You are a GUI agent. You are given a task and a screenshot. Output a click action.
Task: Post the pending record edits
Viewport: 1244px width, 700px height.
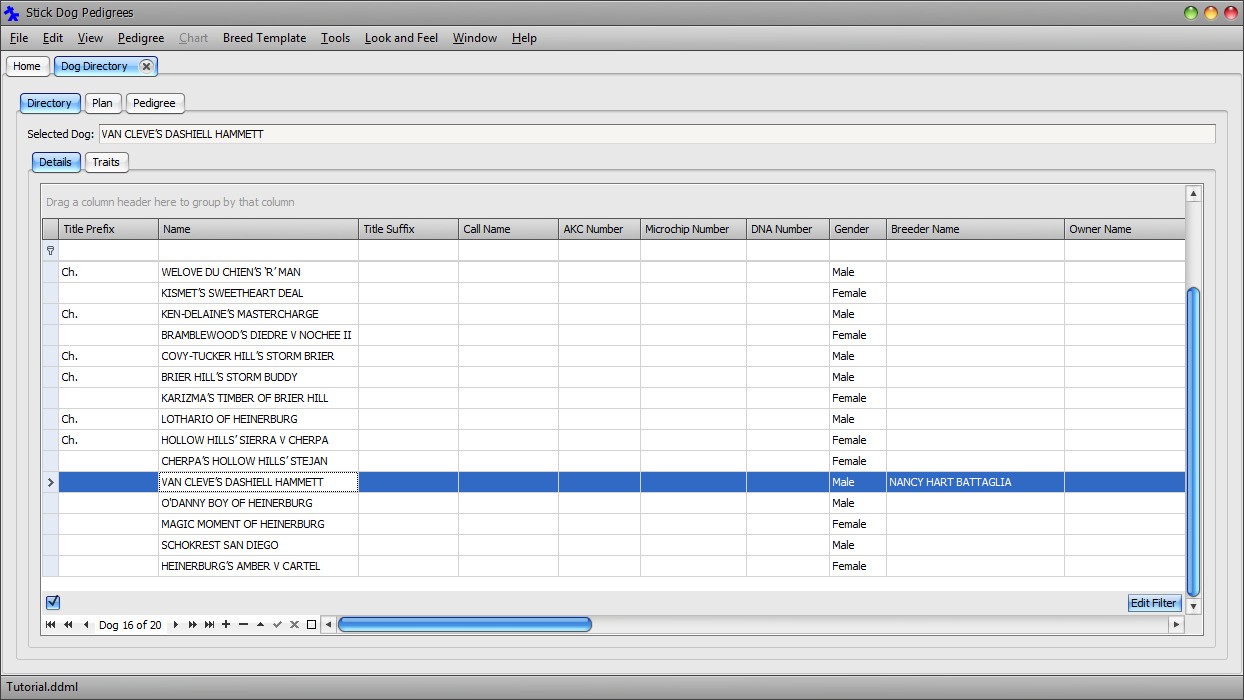point(278,624)
